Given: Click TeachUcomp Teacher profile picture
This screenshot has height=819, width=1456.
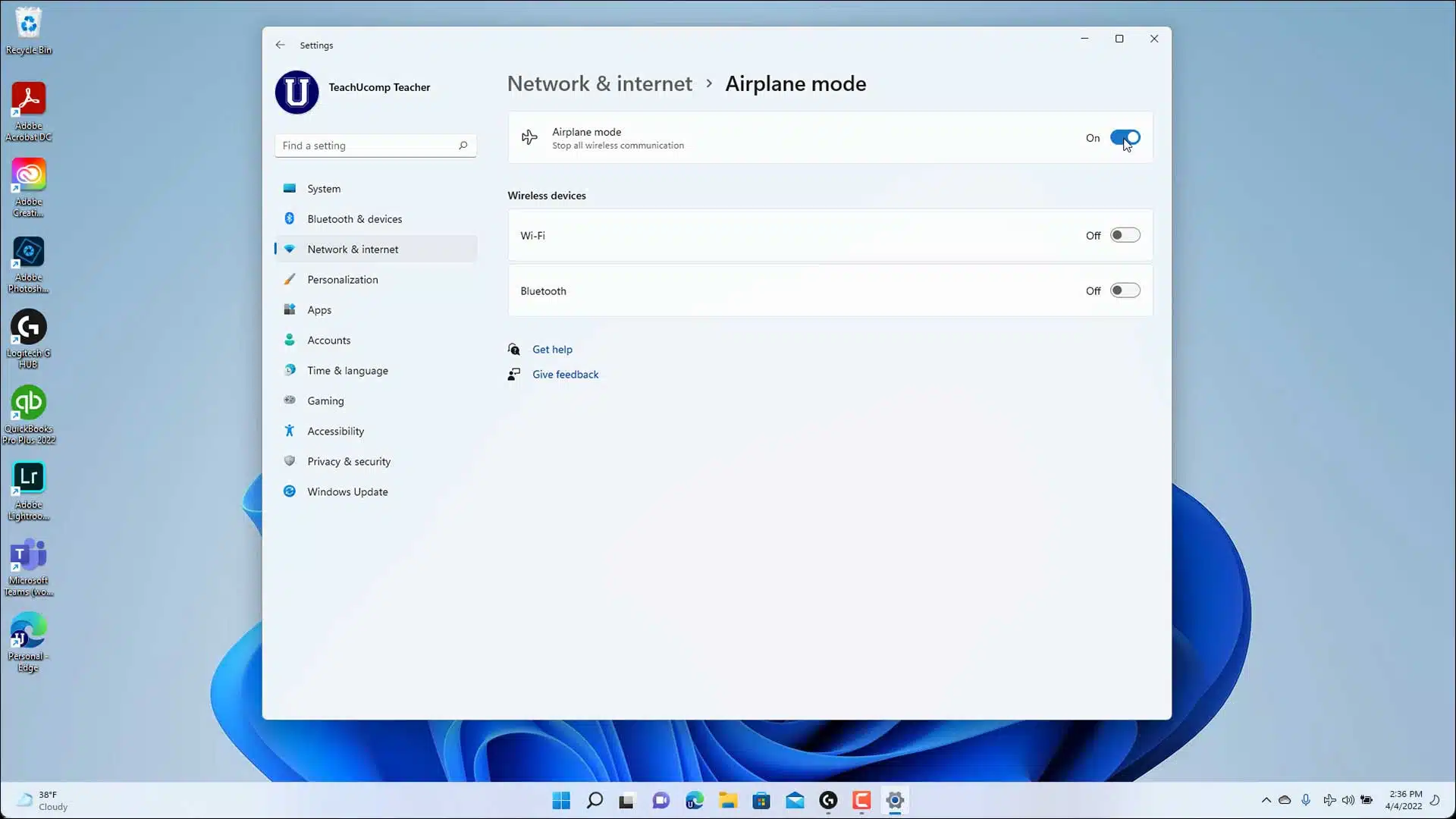Looking at the screenshot, I should pos(297,93).
